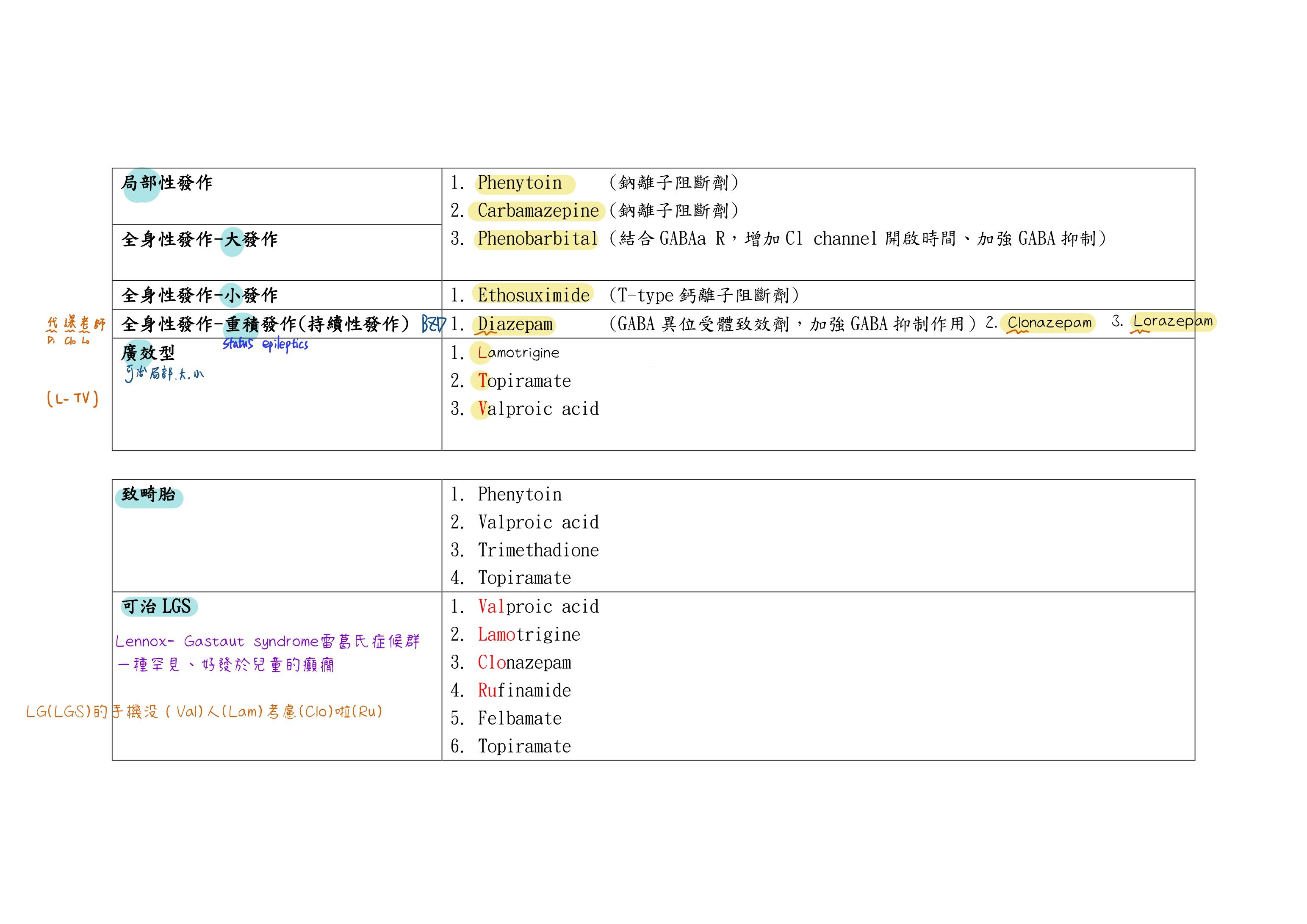This screenshot has height=924, width=1307.
Task: Click the highlighted Carbamazepine text
Action: pyautogui.click(x=537, y=211)
